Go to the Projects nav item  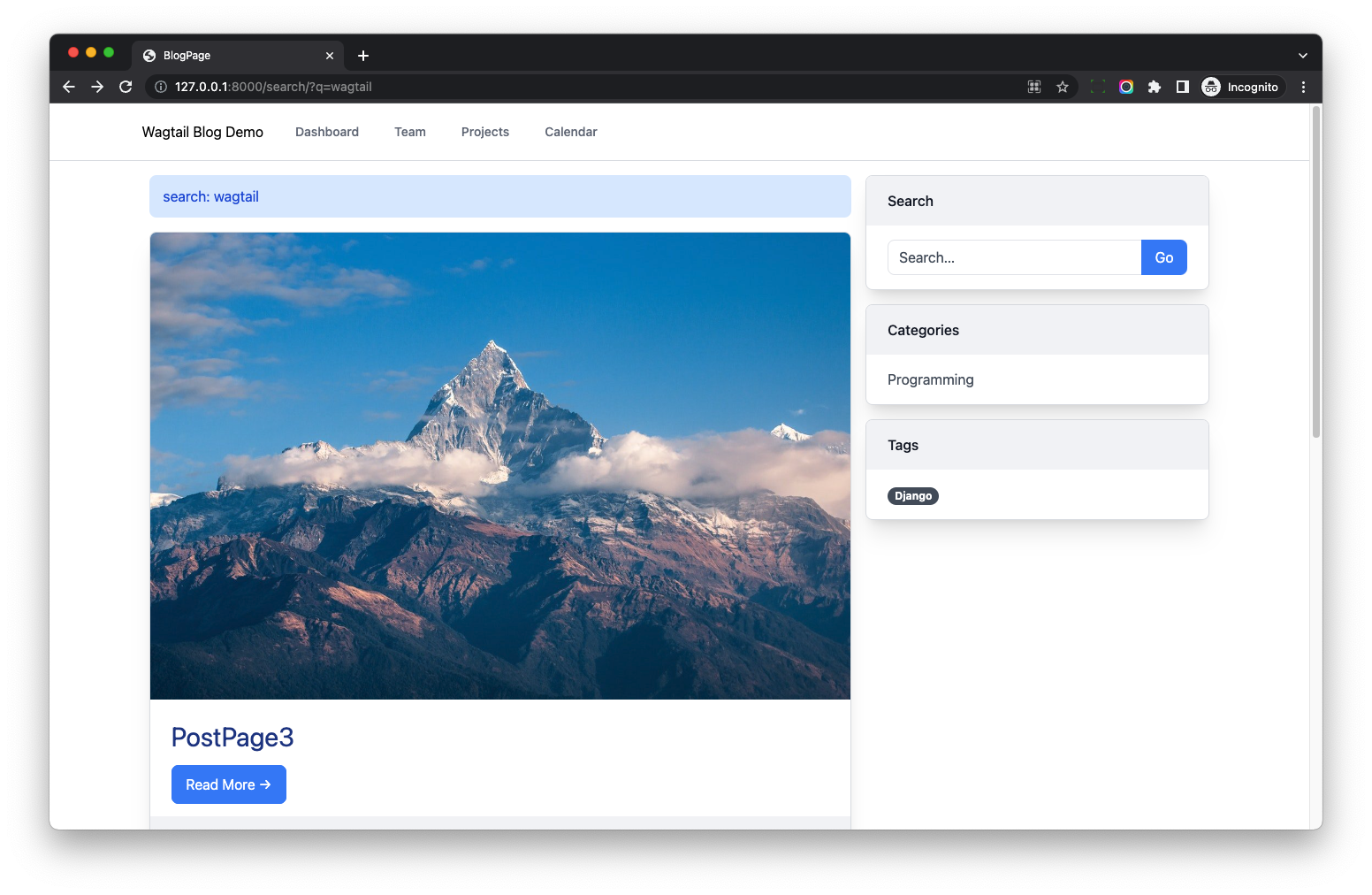[484, 132]
